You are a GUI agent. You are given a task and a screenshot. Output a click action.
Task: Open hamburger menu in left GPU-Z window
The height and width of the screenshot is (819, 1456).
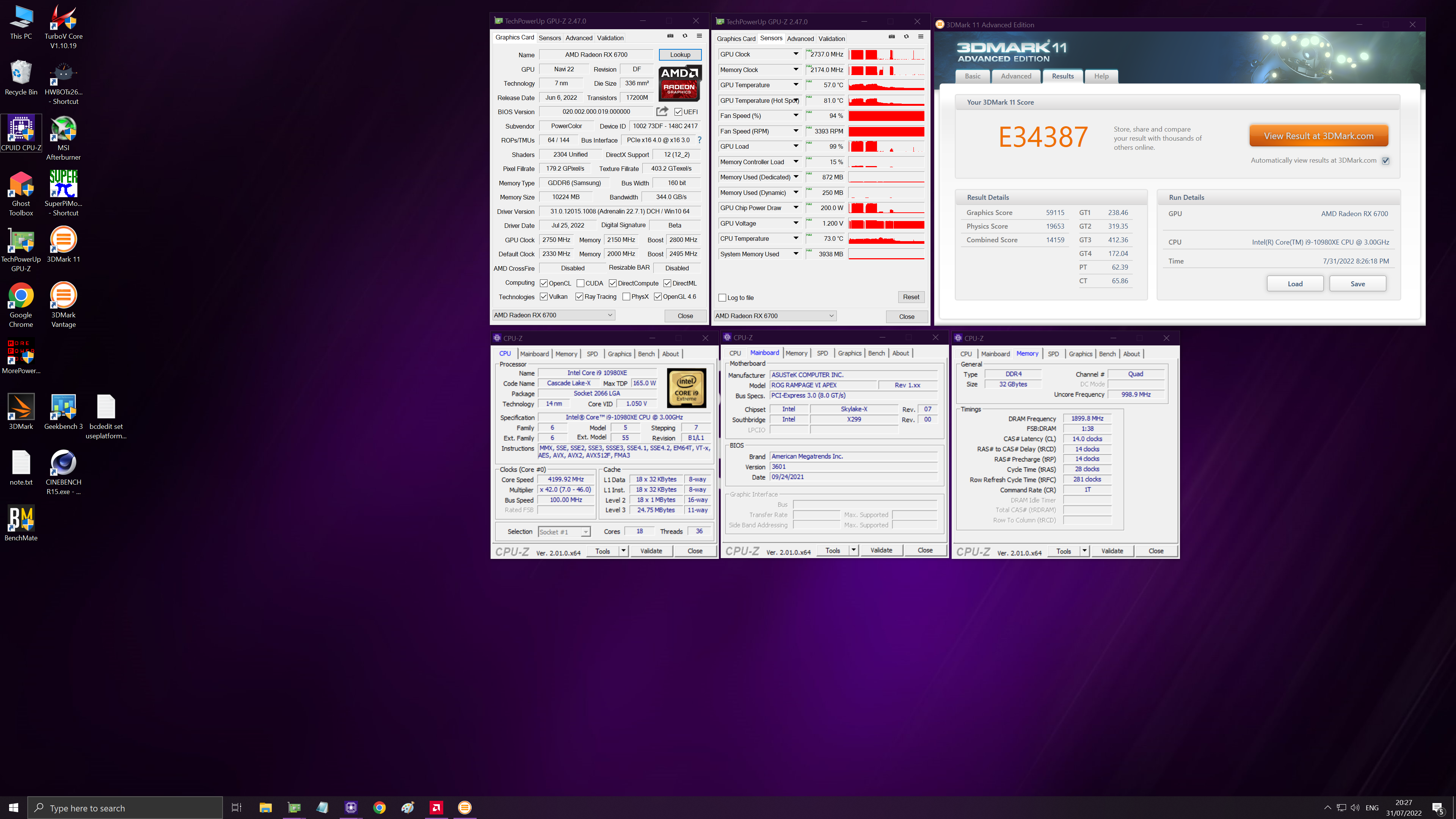click(x=699, y=36)
